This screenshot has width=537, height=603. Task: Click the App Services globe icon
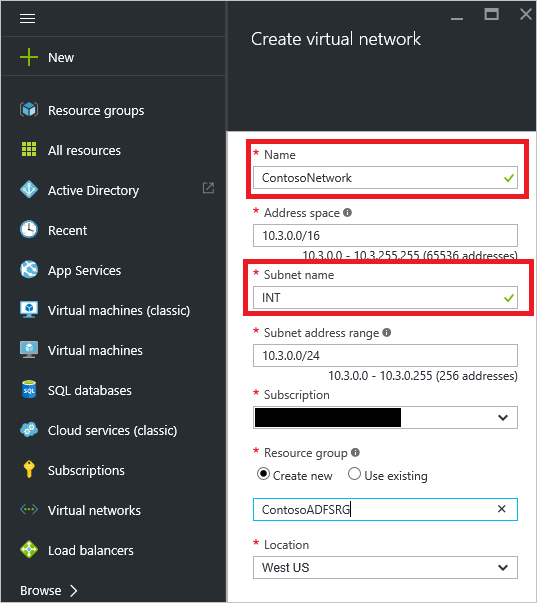(29, 270)
